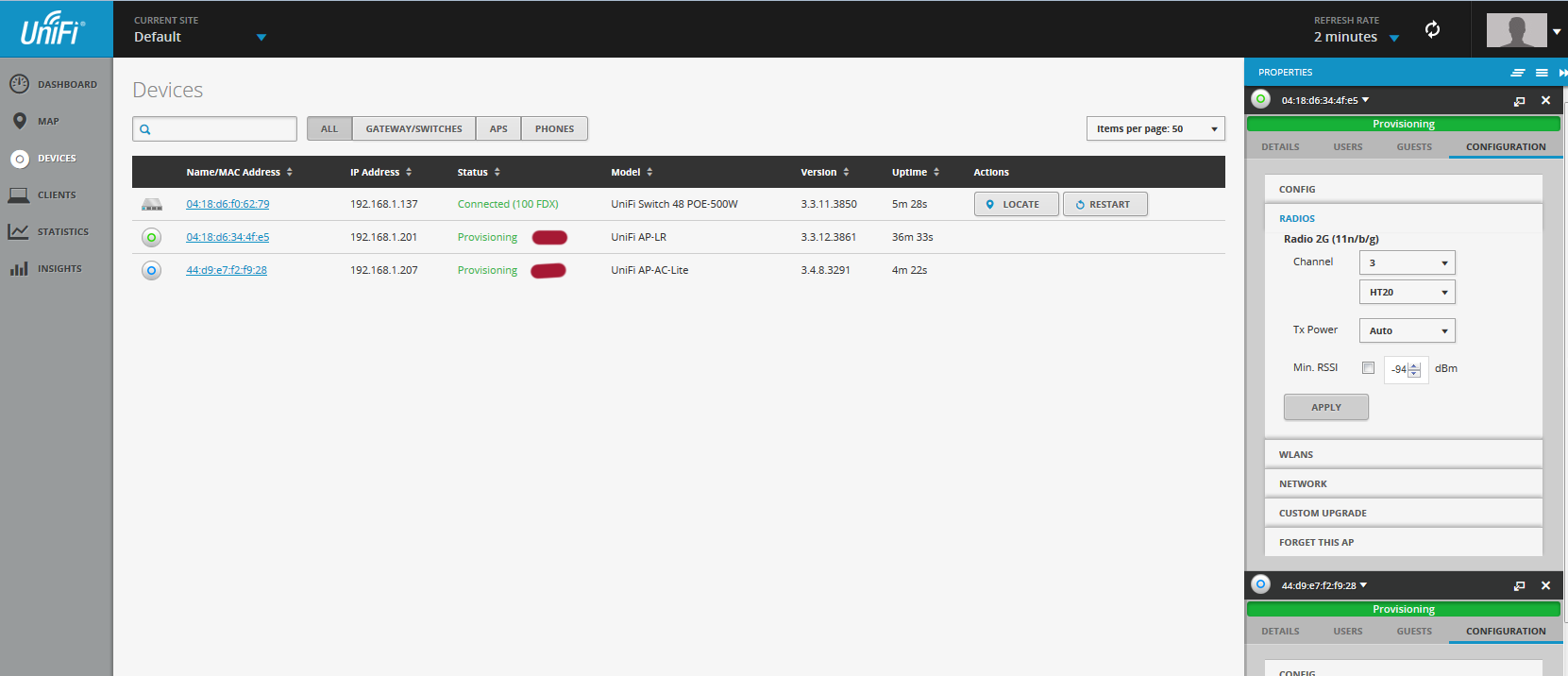Click the UniFi logo icon

click(x=53, y=29)
